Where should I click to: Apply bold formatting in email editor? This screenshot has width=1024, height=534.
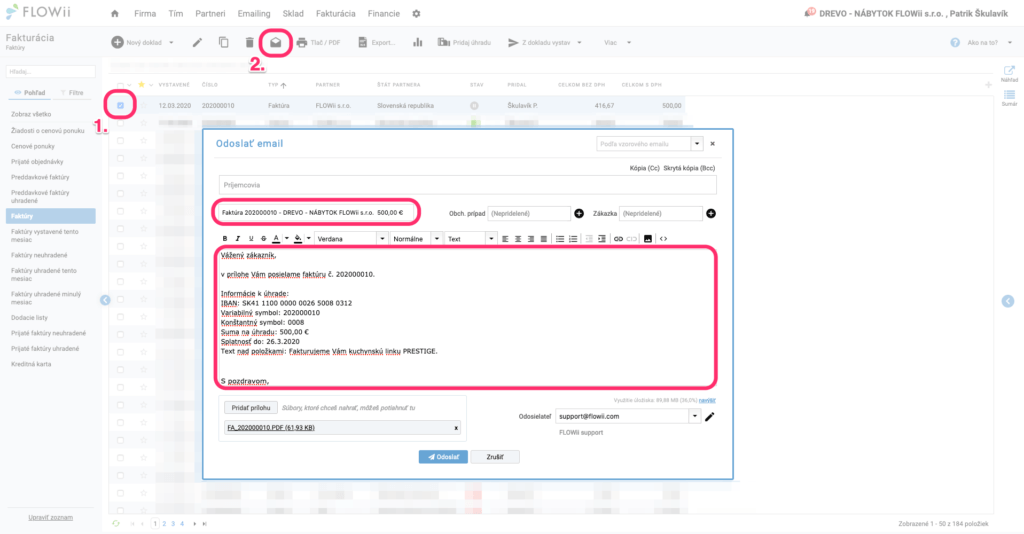pyautogui.click(x=225, y=239)
